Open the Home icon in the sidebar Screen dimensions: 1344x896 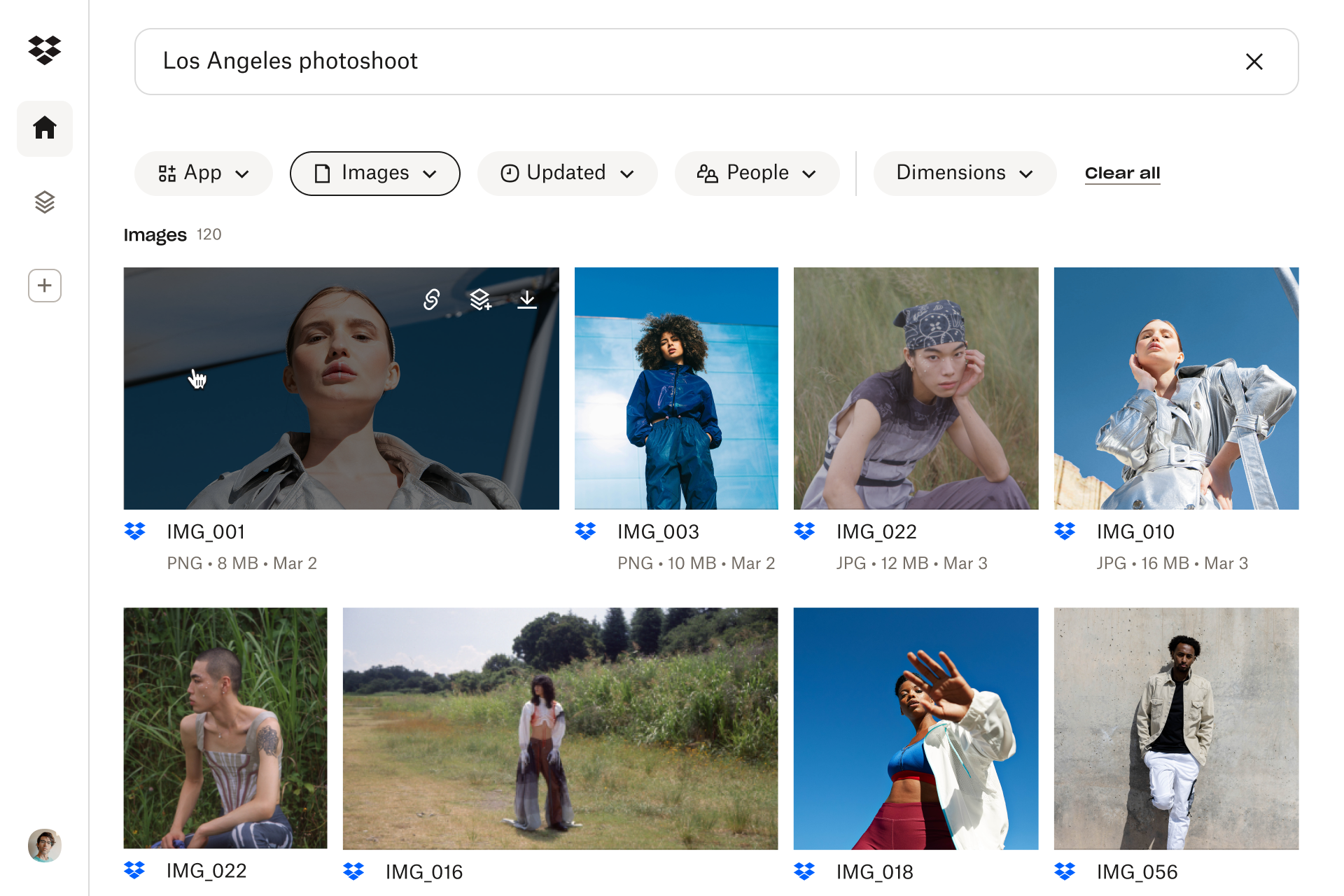pos(45,128)
